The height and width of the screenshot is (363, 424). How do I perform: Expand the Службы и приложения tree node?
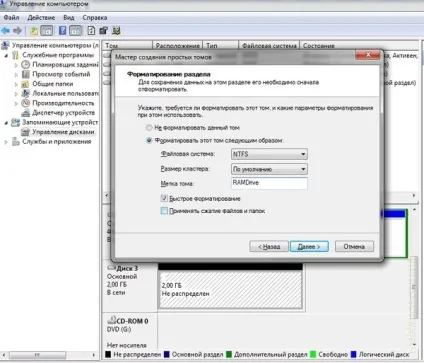[6, 142]
